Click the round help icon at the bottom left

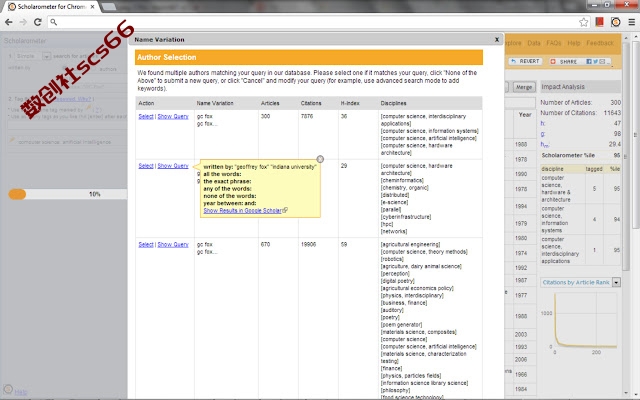tap(8, 389)
